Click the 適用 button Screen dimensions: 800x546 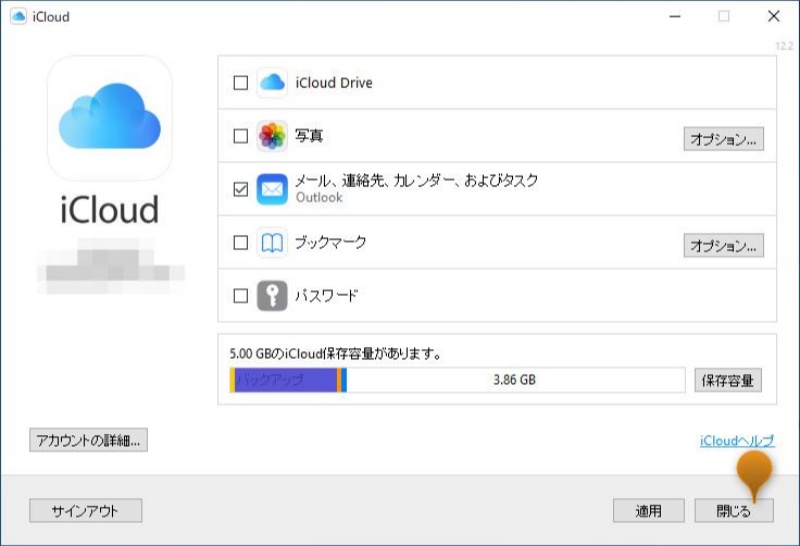coord(648,510)
